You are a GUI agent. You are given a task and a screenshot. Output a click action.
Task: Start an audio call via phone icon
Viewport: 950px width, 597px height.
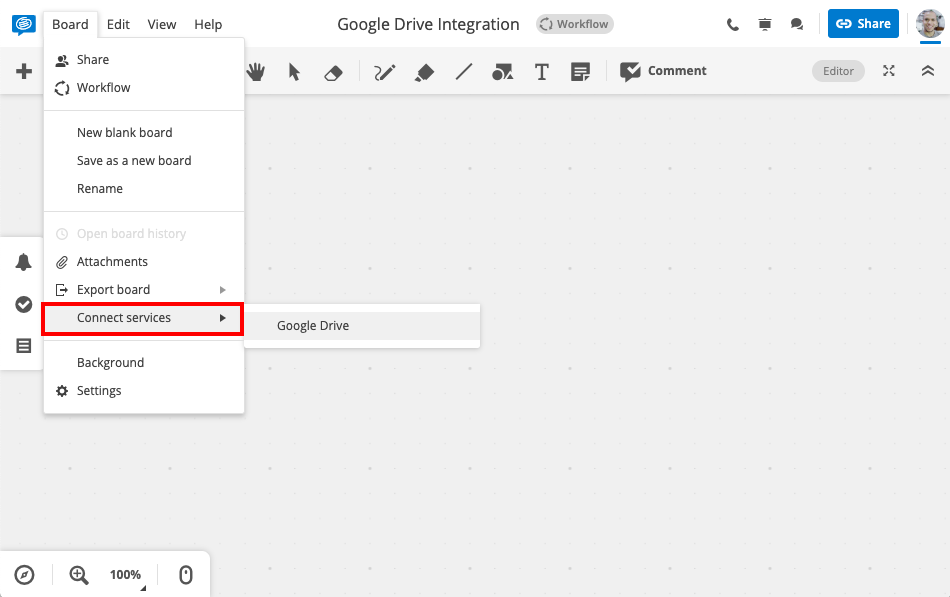732,24
